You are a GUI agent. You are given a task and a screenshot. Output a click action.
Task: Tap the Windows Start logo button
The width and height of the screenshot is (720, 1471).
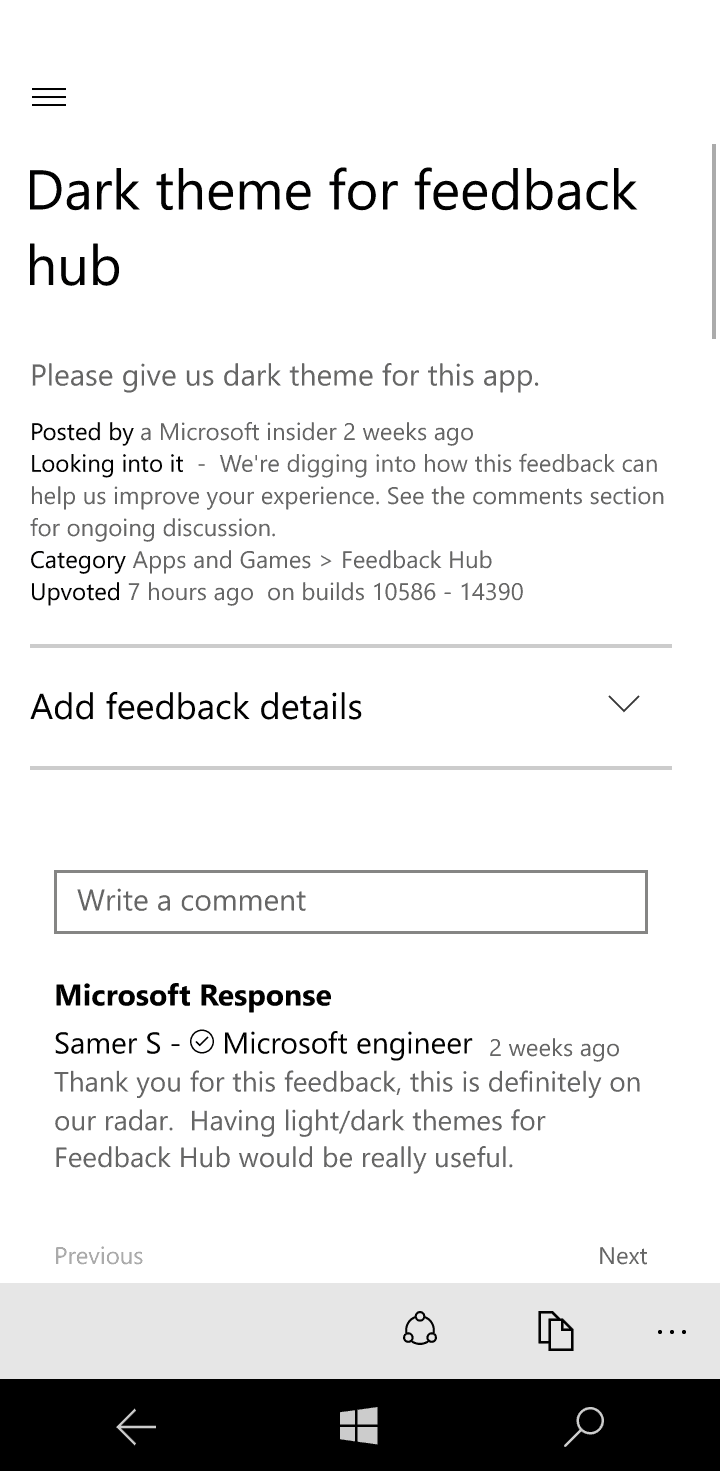pyautogui.click(x=359, y=1426)
